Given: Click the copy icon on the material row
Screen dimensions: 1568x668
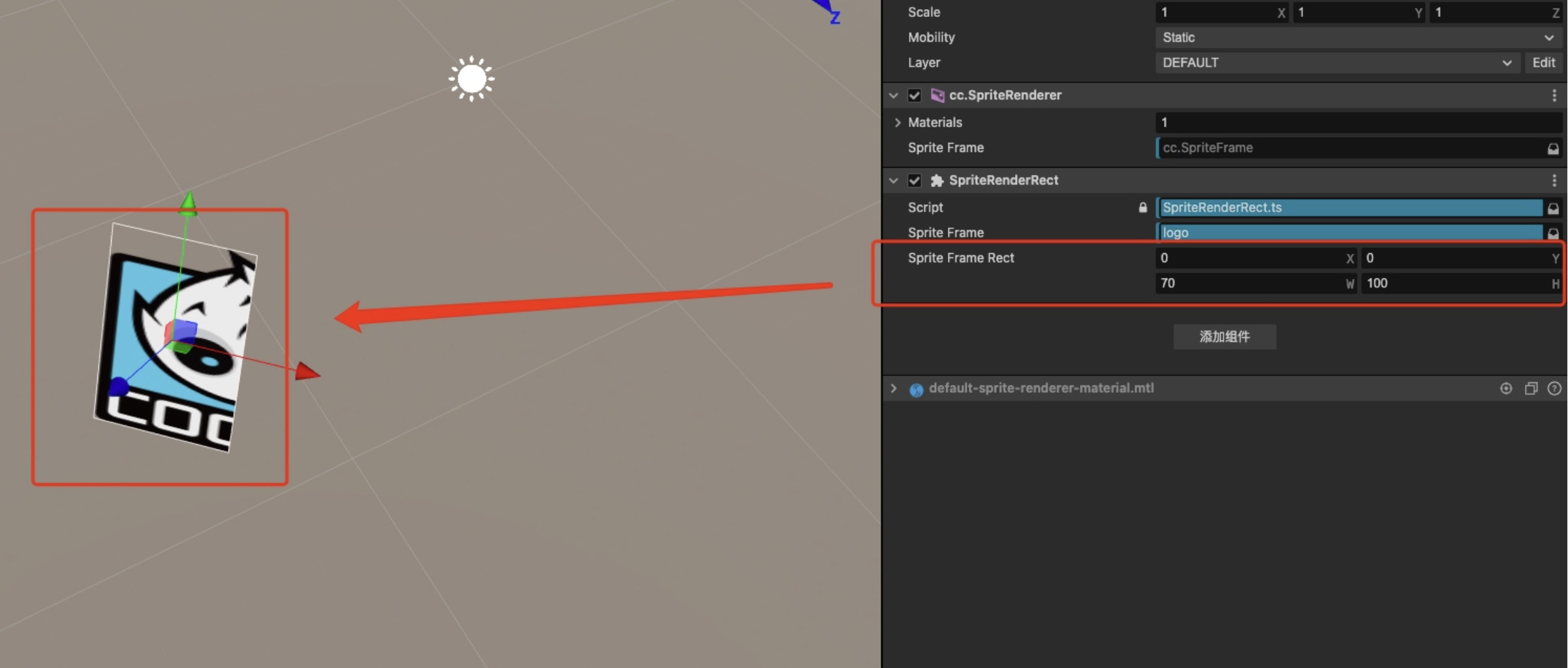Looking at the screenshot, I should click(1531, 389).
